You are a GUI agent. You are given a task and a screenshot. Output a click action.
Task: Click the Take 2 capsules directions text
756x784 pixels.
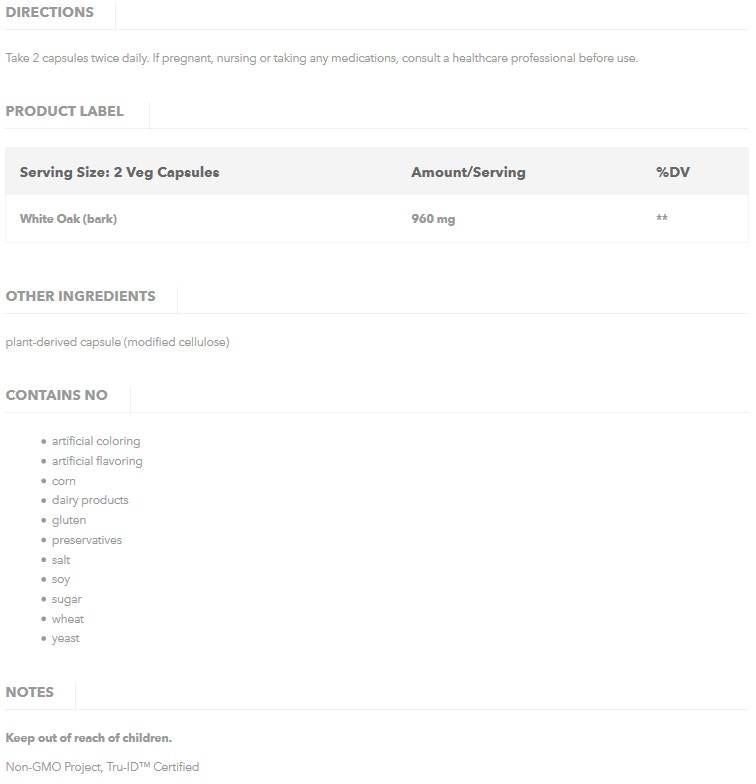pyautogui.click(x=321, y=58)
